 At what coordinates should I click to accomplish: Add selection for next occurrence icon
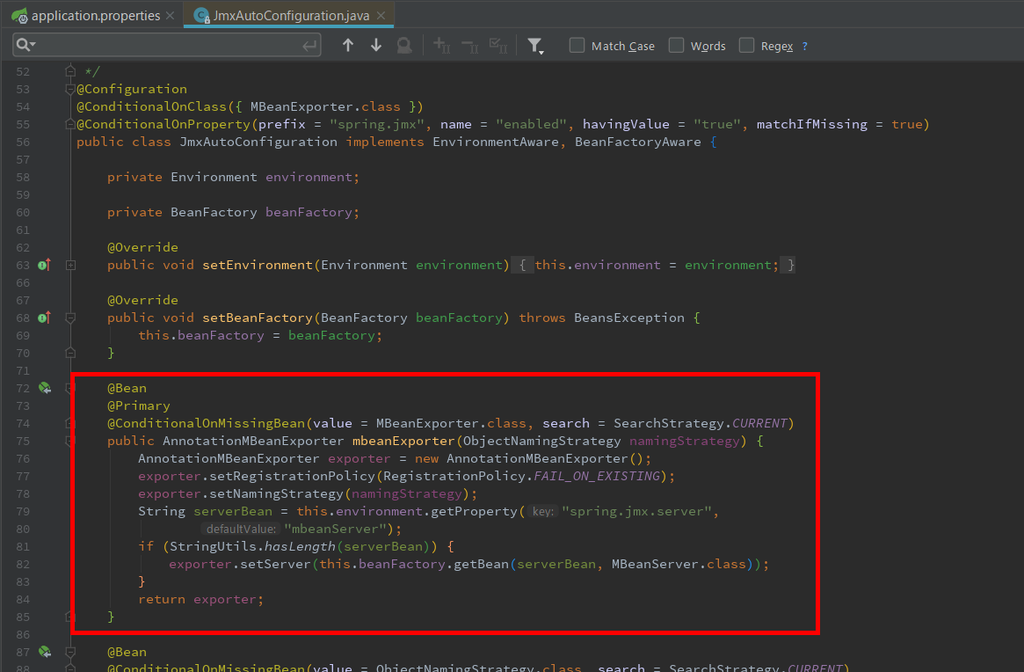[x=441, y=45]
